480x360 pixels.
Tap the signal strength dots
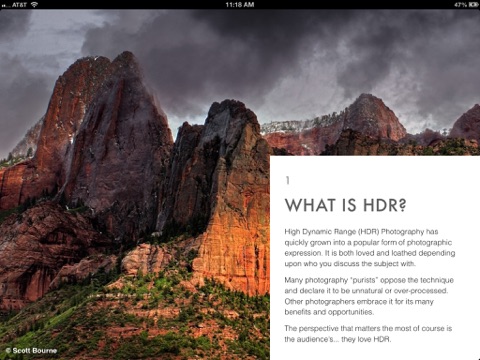pyautogui.click(x=6, y=5)
